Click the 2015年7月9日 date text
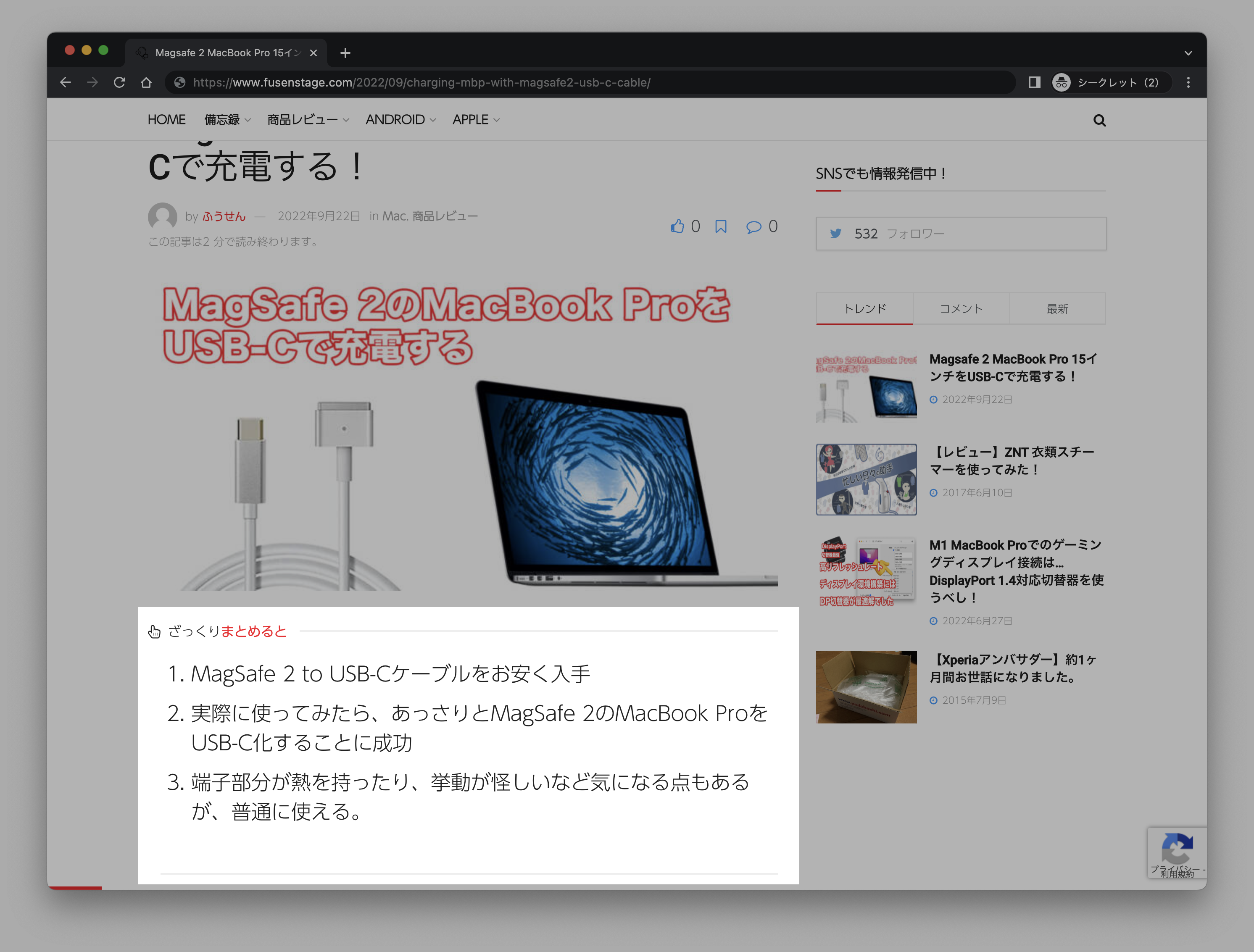1254x952 pixels. pyautogui.click(x=974, y=700)
